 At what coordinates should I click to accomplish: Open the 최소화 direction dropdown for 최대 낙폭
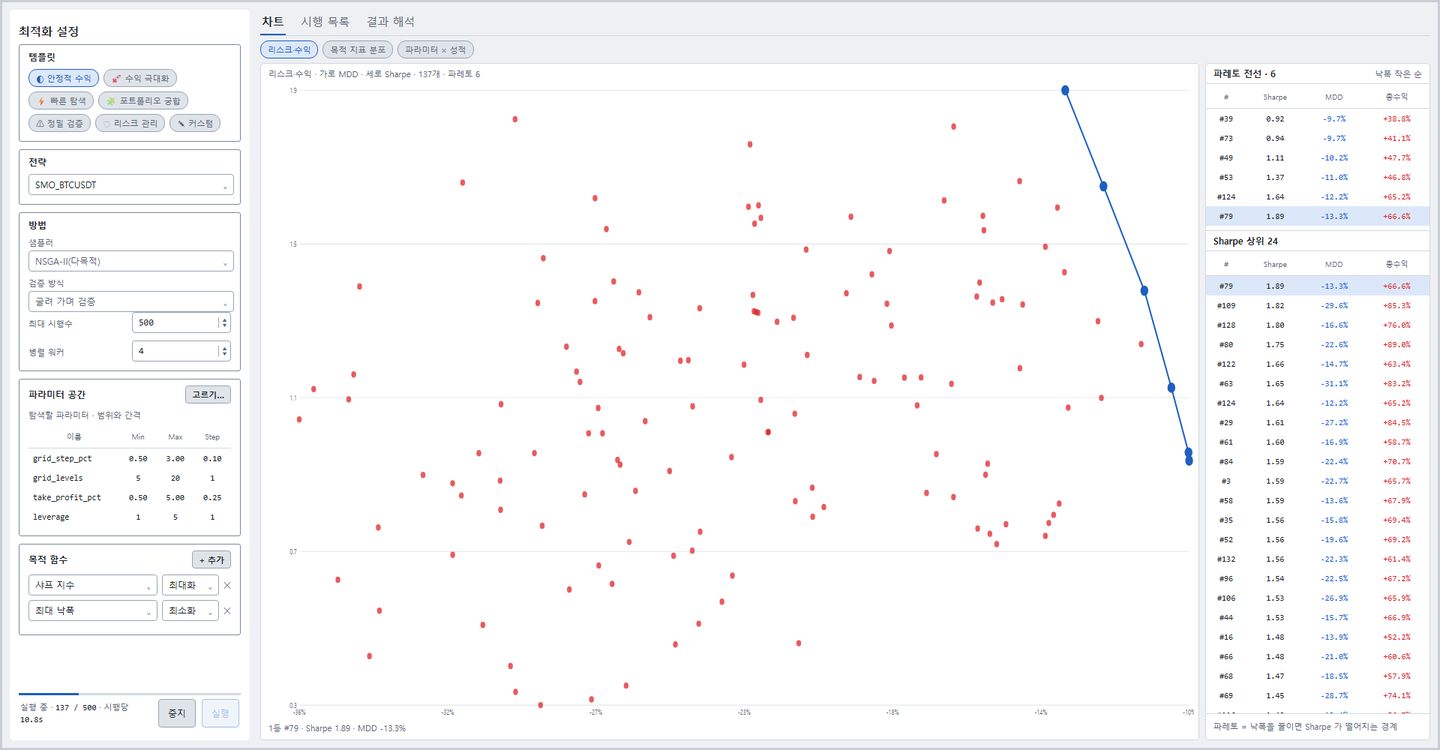(190, 611)
